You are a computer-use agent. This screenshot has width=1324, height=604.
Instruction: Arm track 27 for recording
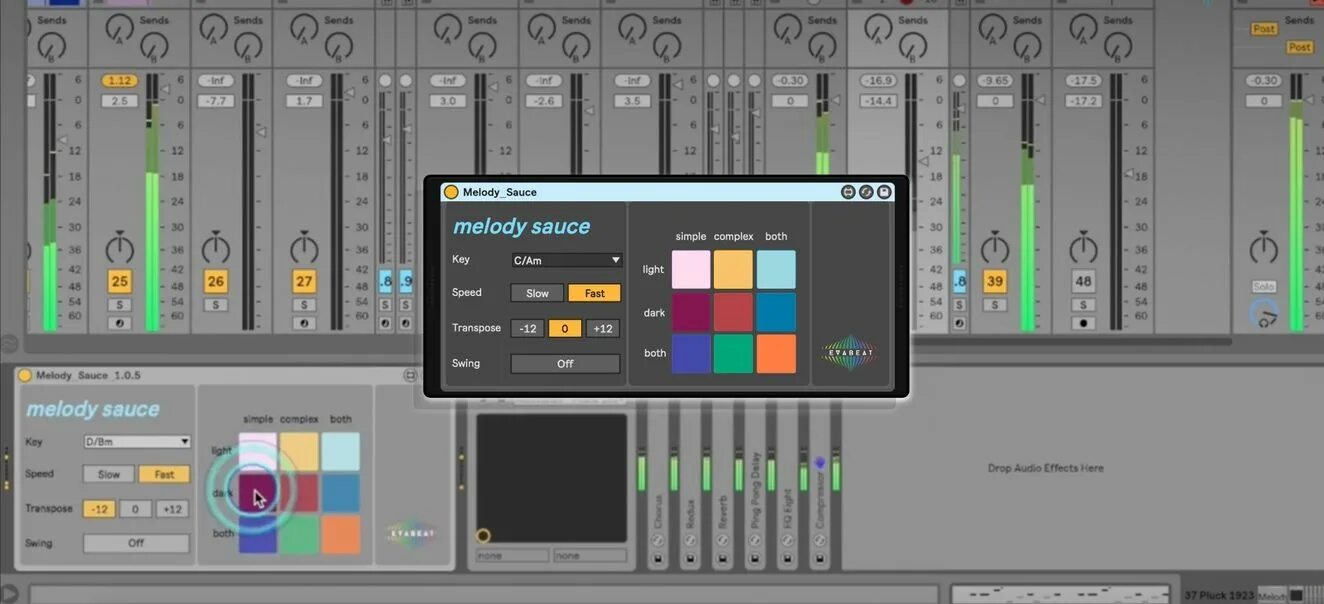pos(304,324)
